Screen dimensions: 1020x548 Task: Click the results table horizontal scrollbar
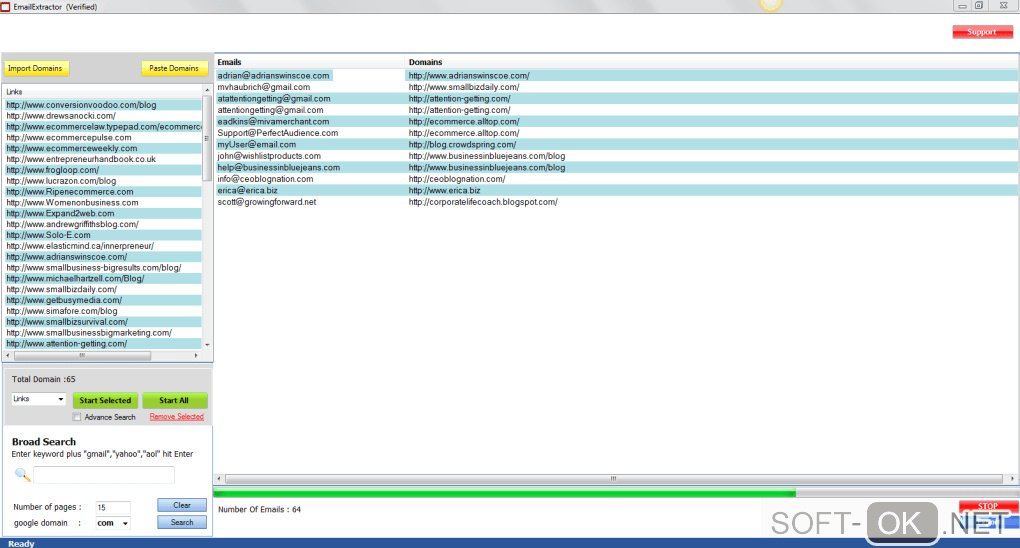tap(615, 478)
